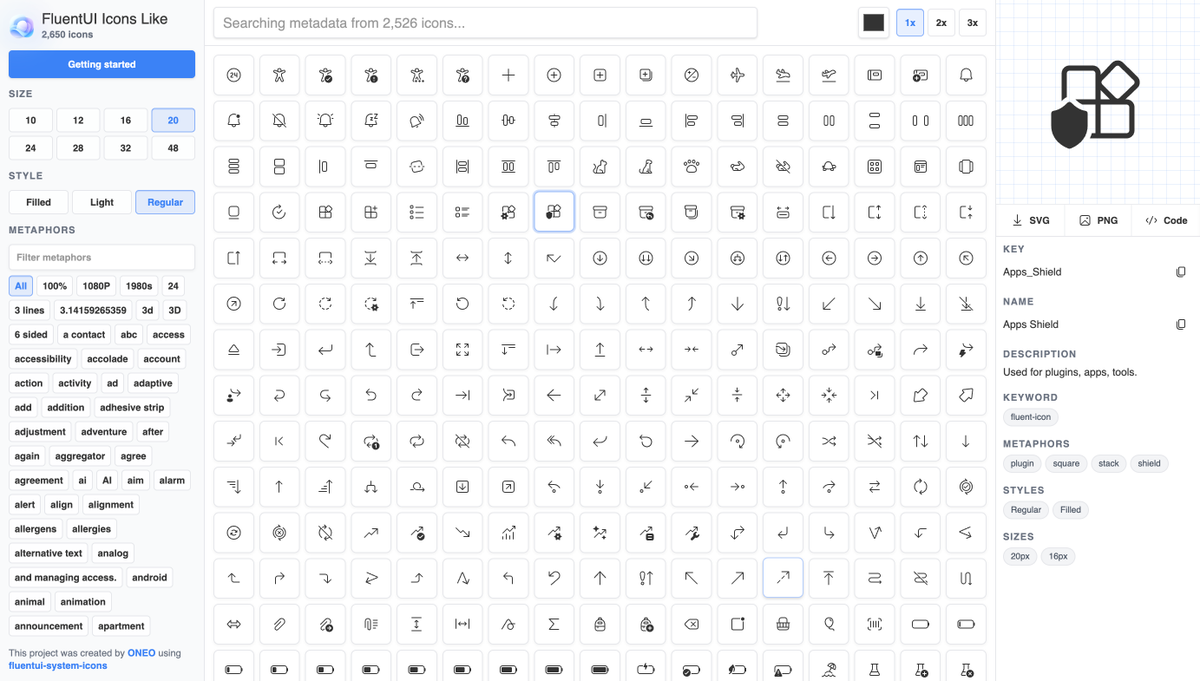Choose the snoozing bell with zz icon

(x=371, y=120)
